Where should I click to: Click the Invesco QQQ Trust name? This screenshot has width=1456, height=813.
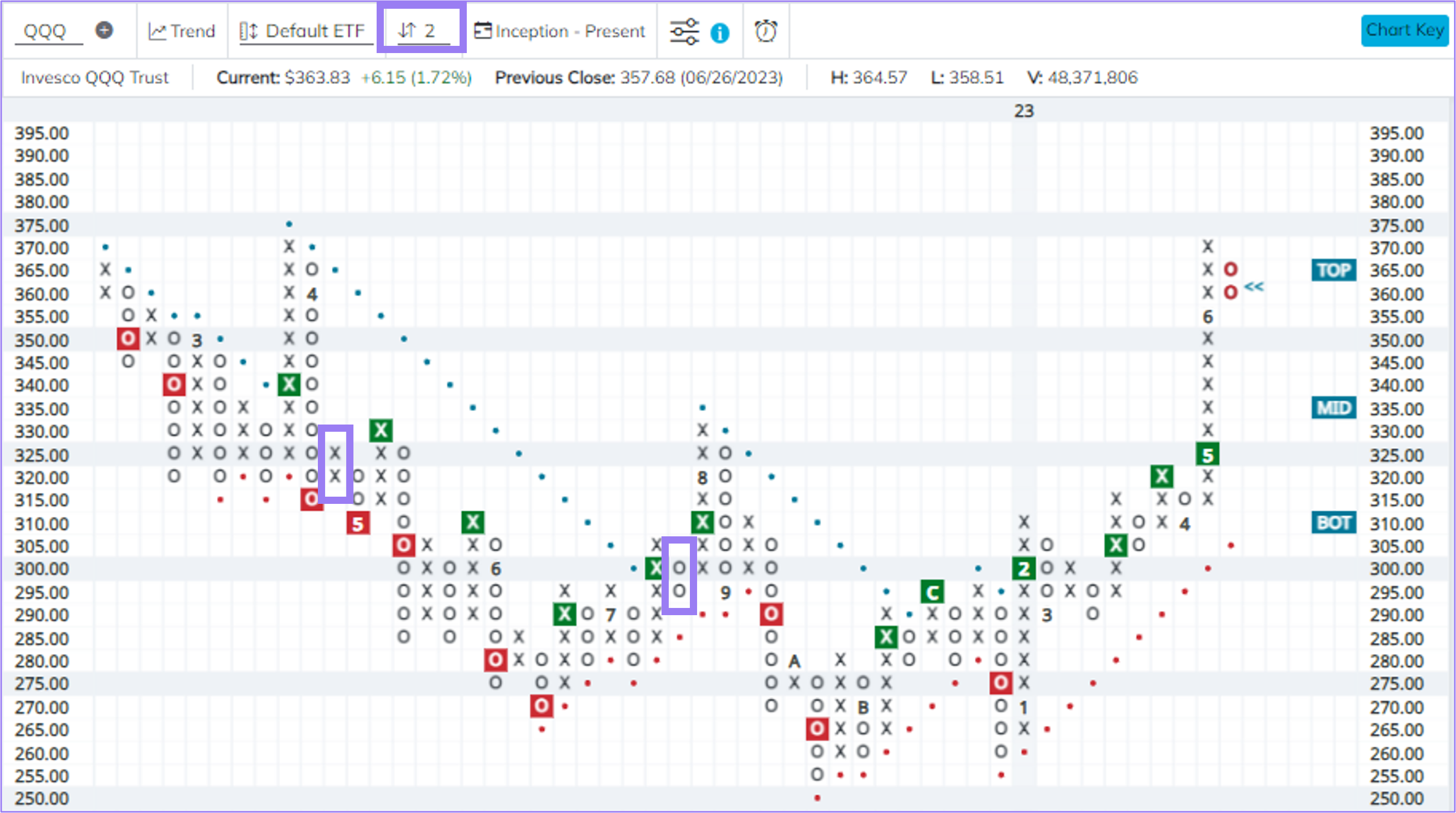[95, 77]
